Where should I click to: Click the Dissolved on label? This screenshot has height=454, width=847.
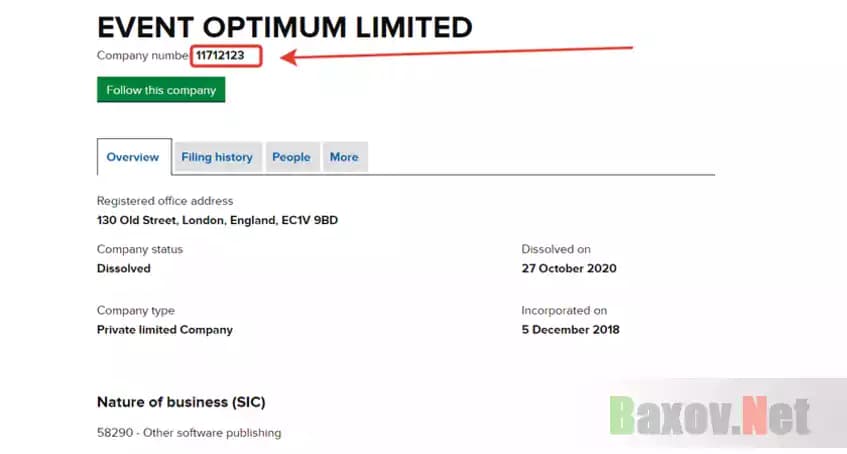556,249
